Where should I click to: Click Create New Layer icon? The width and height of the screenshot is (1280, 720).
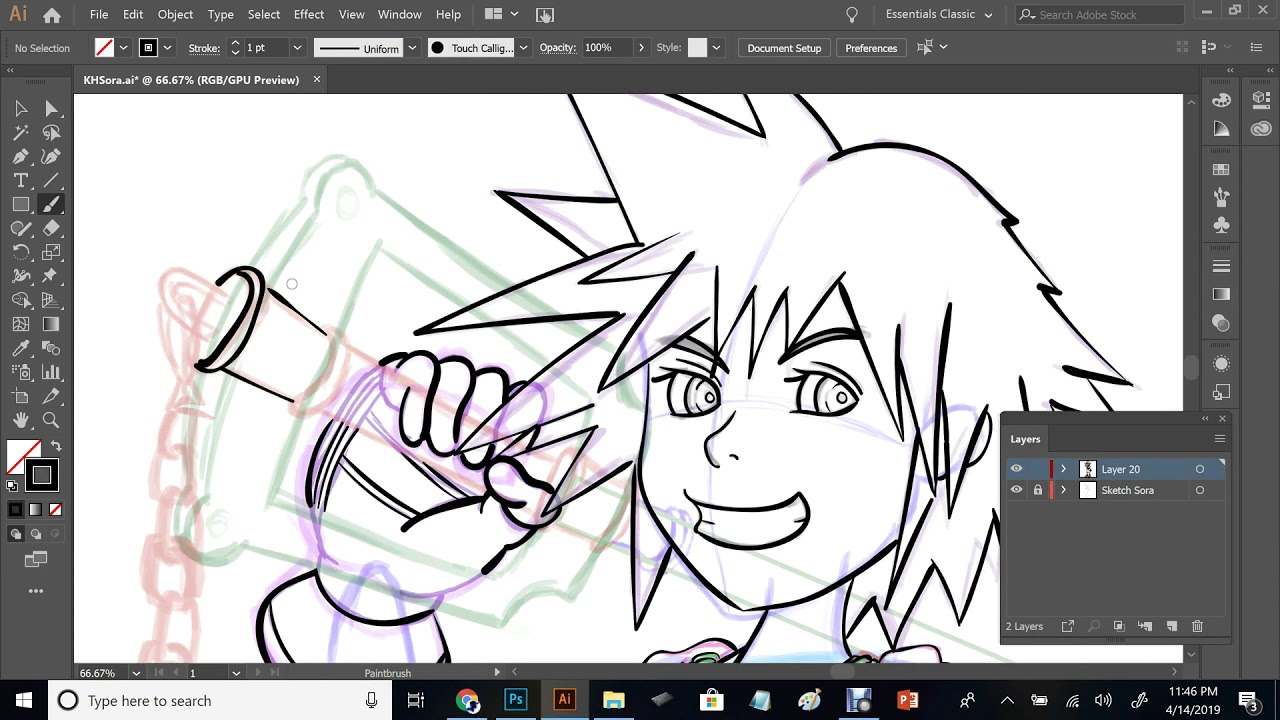pos(1171,626)
